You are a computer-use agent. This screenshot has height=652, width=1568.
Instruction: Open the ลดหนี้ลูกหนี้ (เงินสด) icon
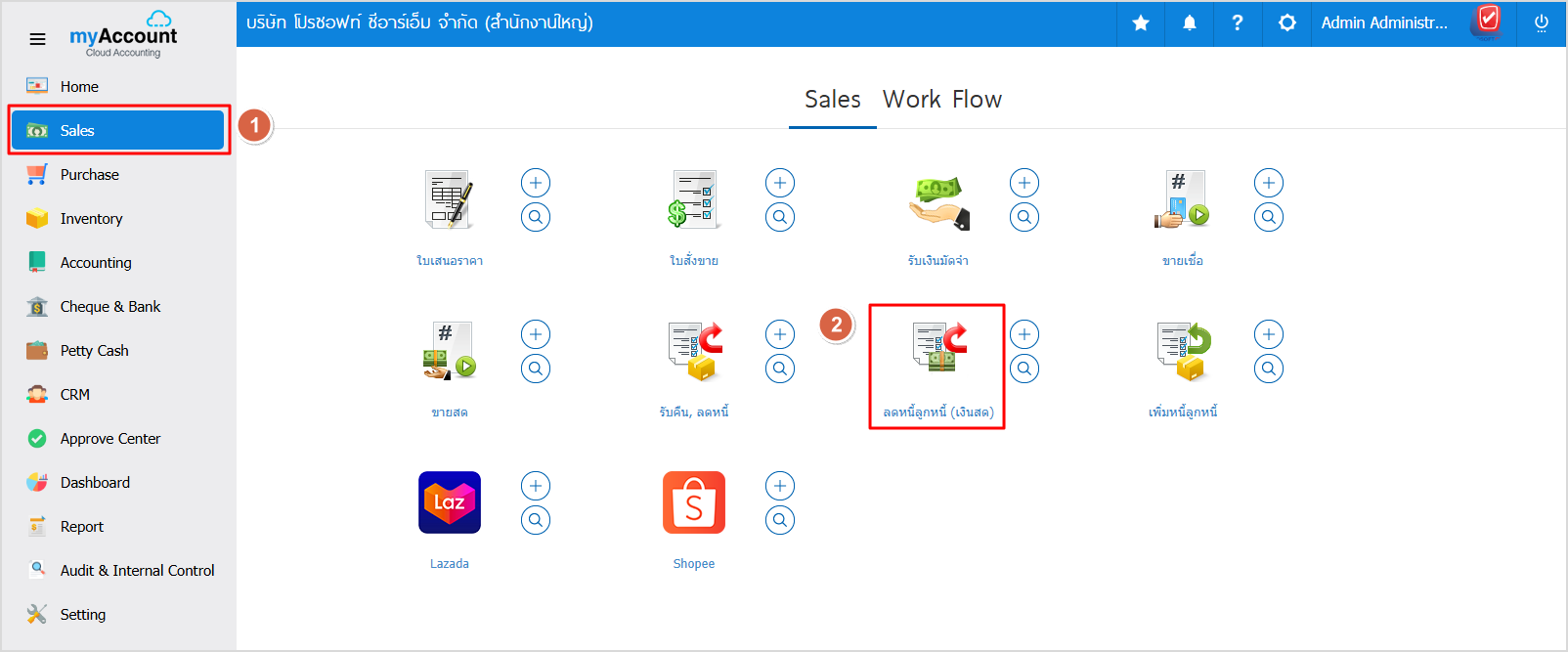938,349
